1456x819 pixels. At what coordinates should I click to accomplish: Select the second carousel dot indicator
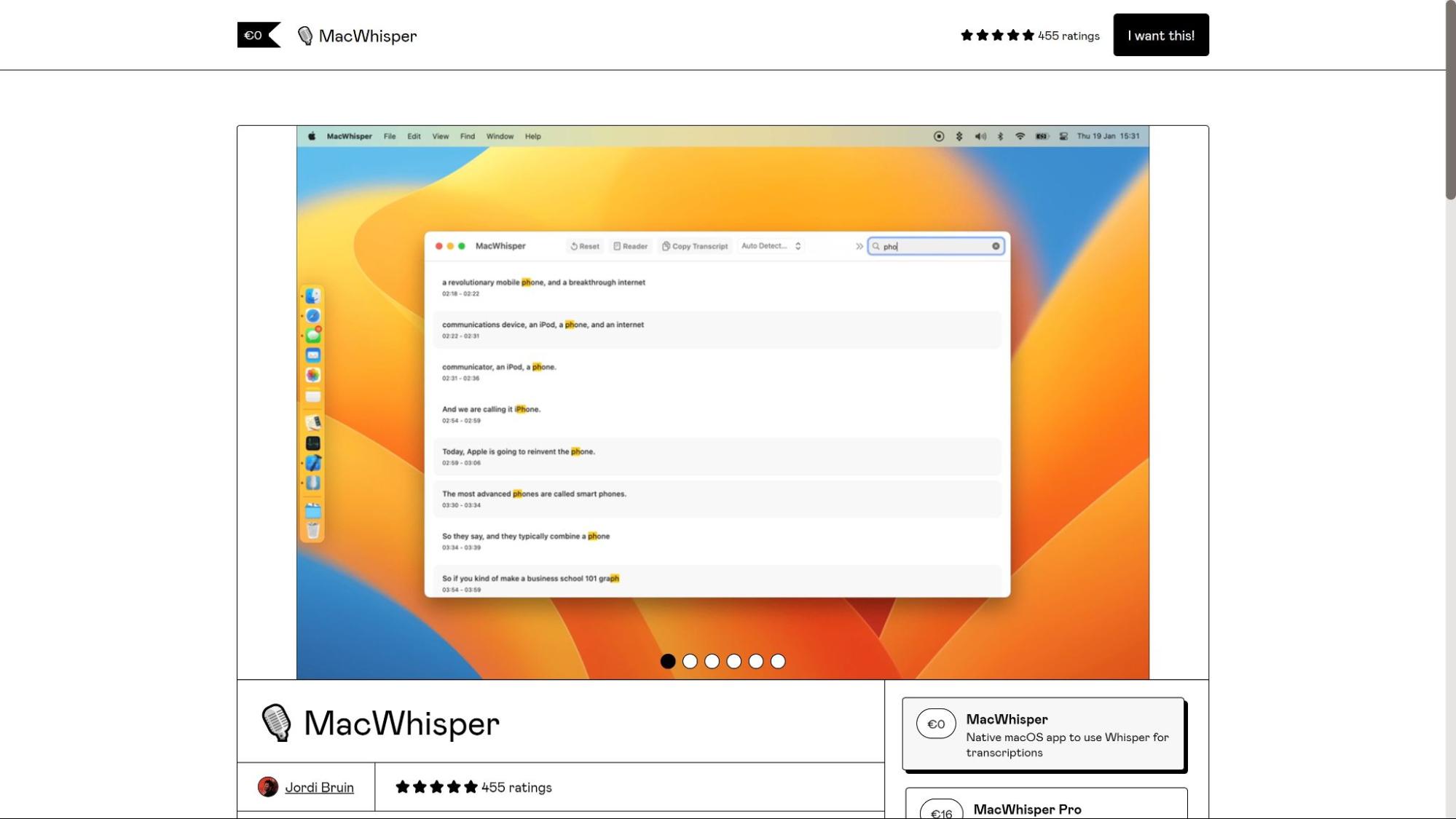[x=689, y=660]
